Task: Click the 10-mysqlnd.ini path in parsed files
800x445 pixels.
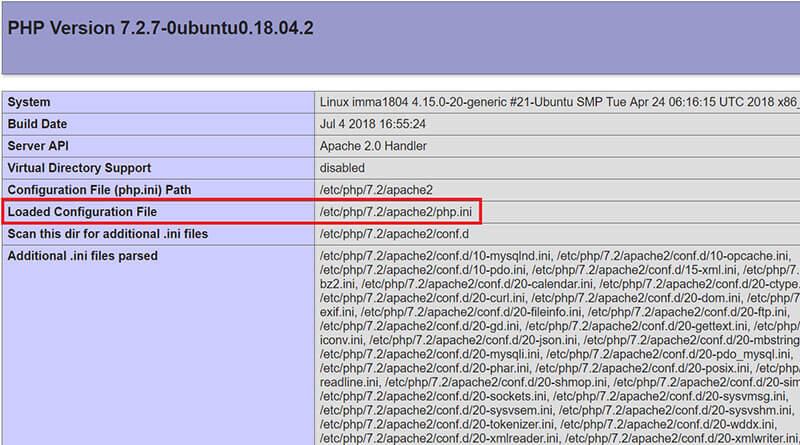Action: (x=436, y=256)
